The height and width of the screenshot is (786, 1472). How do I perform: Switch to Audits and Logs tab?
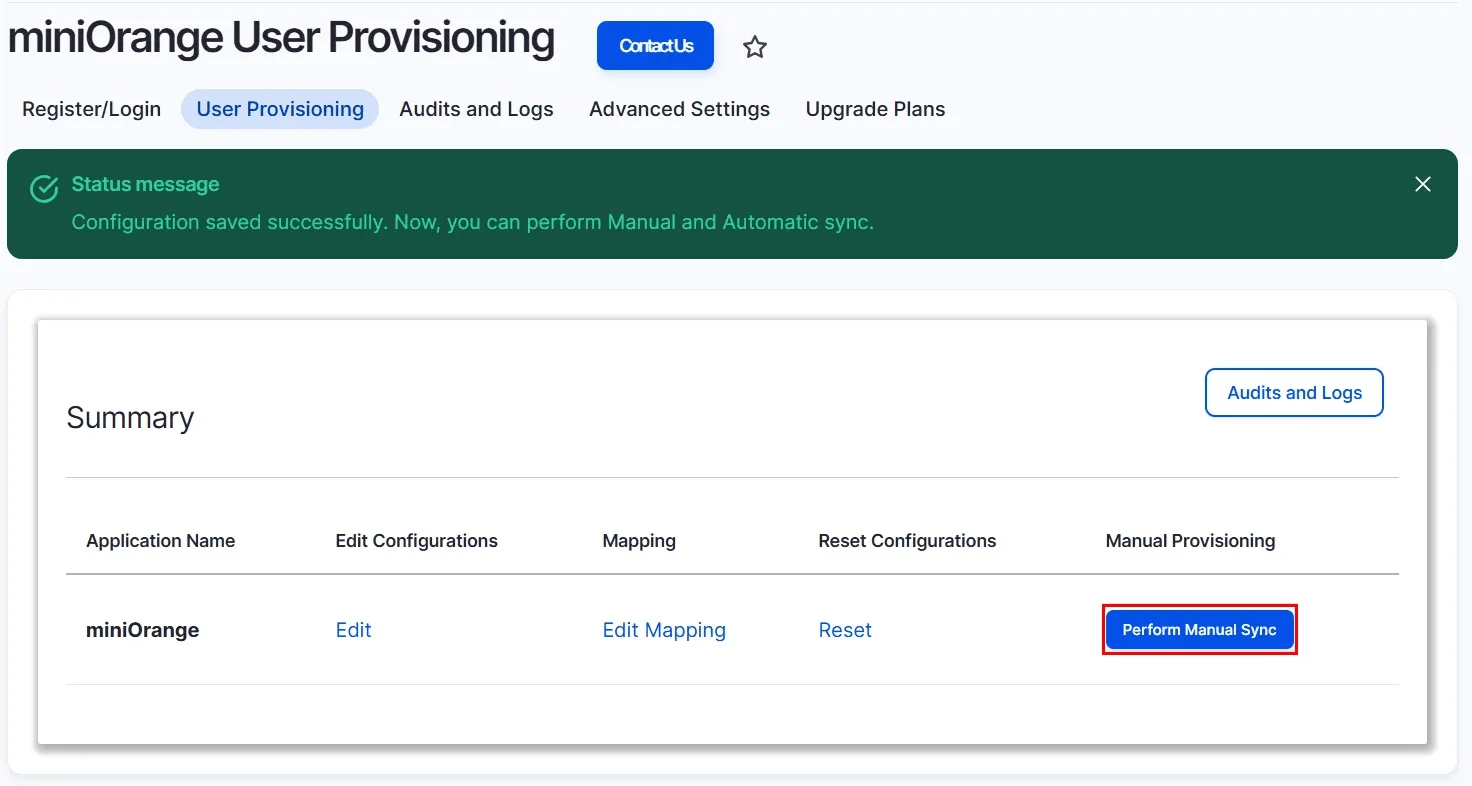tap(476, 109)
